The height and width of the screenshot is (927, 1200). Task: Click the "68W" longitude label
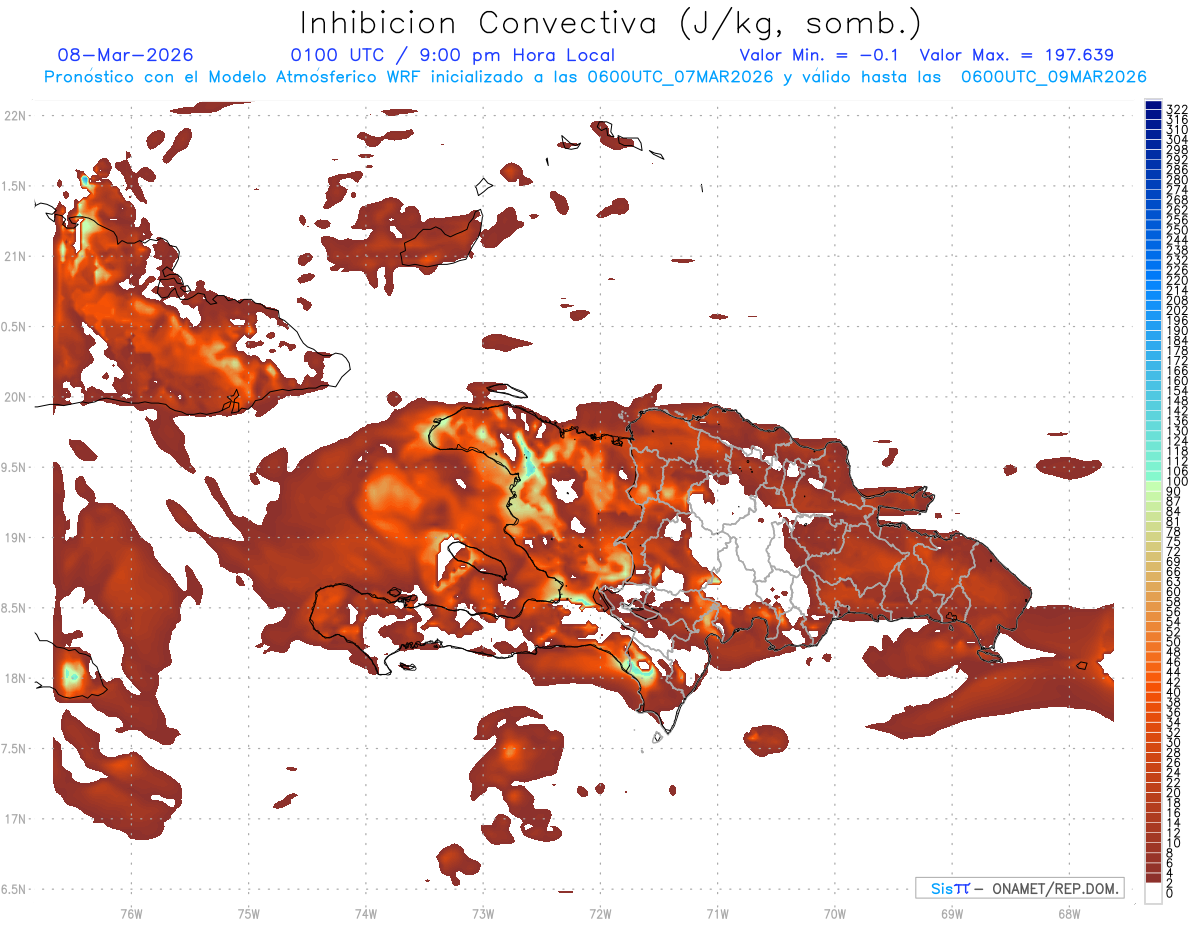1069,912
